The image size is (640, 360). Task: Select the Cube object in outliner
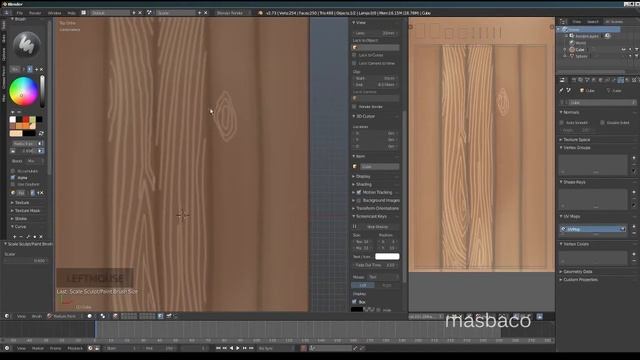point(580,49)
